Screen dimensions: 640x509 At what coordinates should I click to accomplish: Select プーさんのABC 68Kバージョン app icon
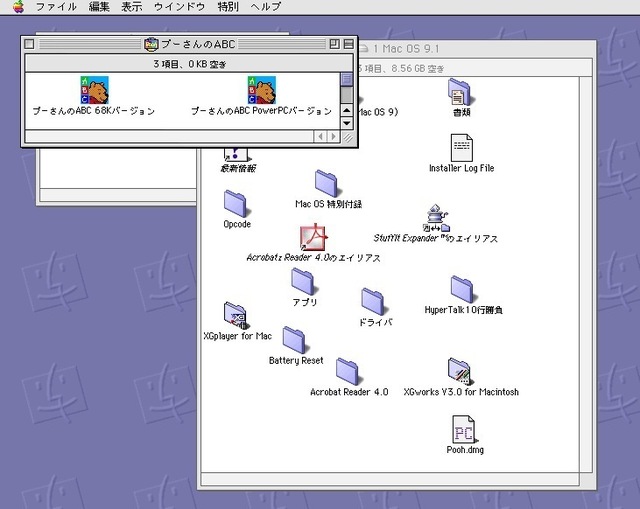click(x=94, y=90)
